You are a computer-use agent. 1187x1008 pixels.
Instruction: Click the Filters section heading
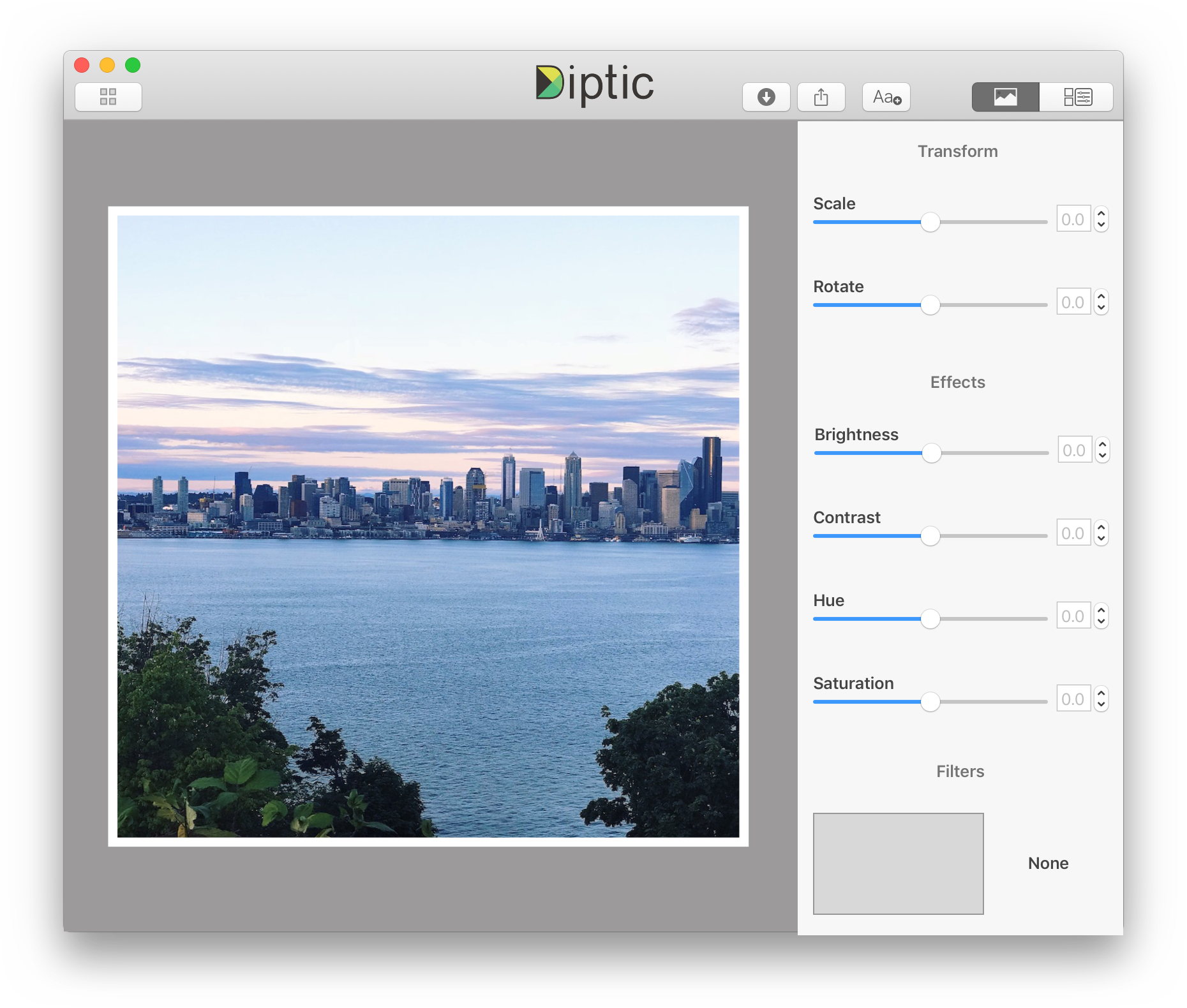(960, 771)
